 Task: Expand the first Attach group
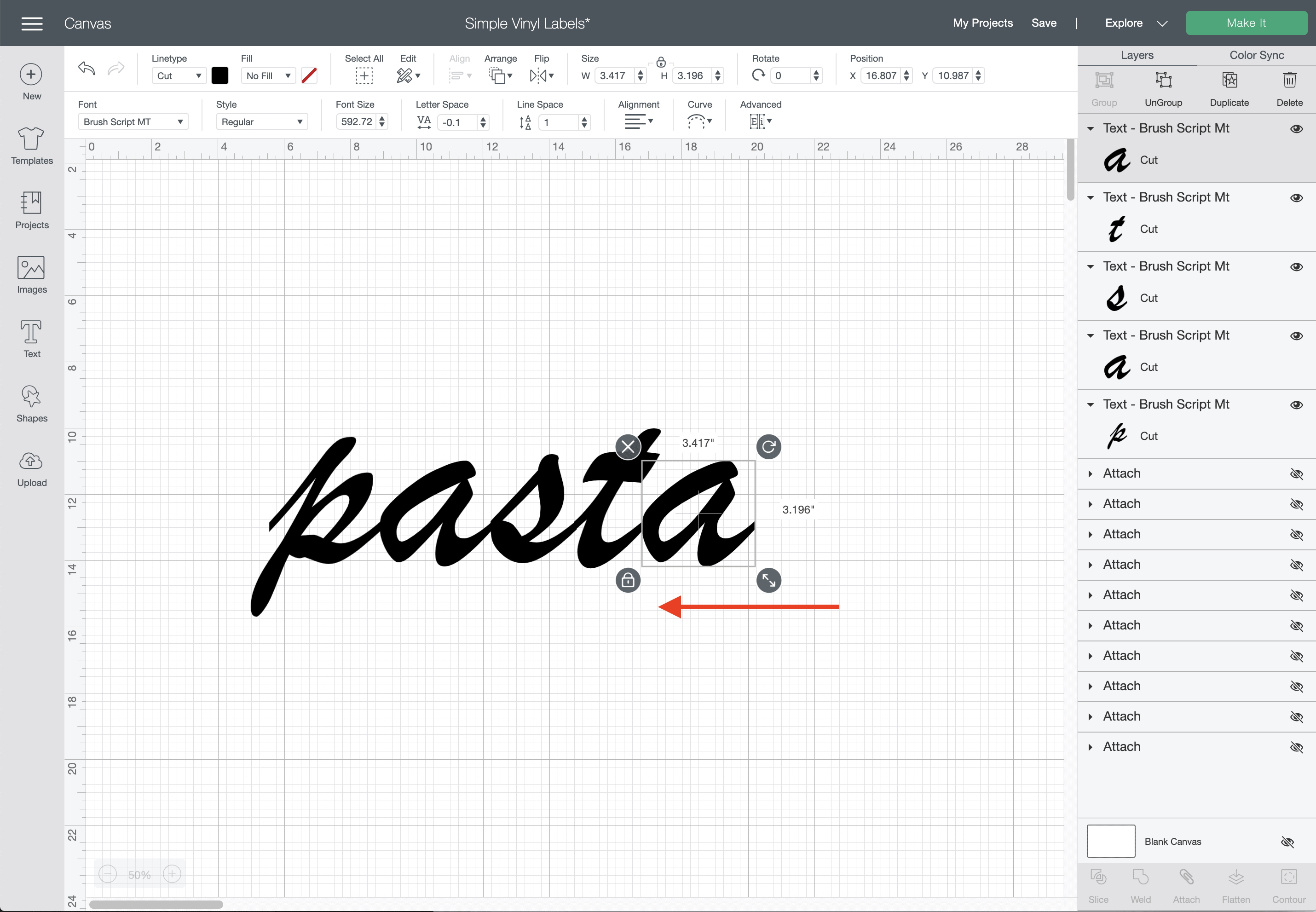pos(1090,473)
